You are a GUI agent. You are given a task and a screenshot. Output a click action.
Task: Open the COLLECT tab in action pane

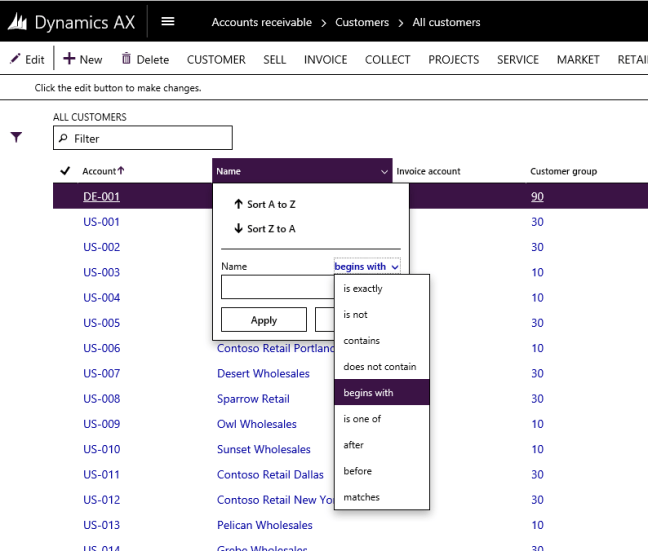tap(387, 60)
